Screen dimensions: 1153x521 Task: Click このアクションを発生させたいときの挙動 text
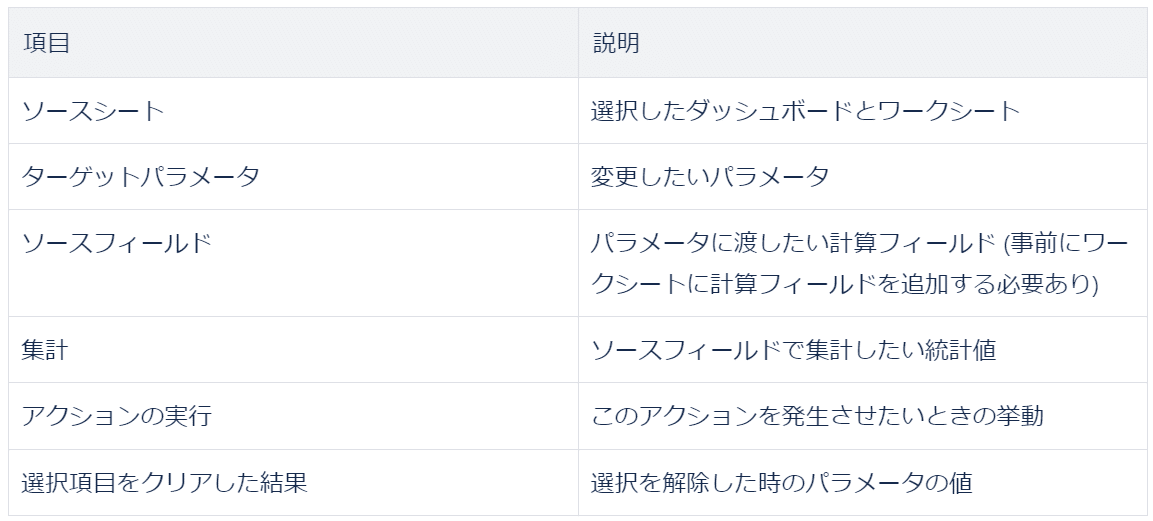tap(817, 416)
